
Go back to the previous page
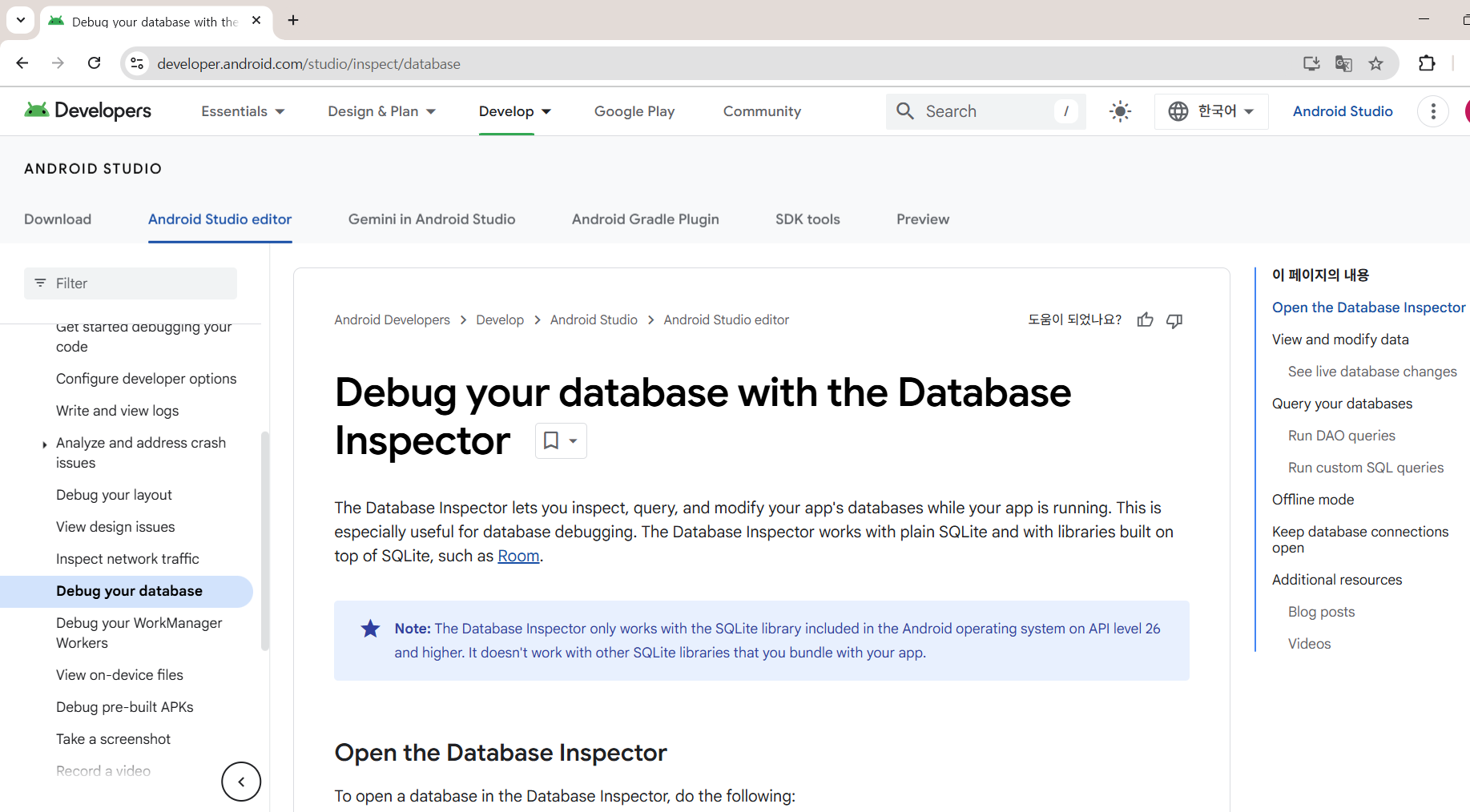tap(22, 63)
